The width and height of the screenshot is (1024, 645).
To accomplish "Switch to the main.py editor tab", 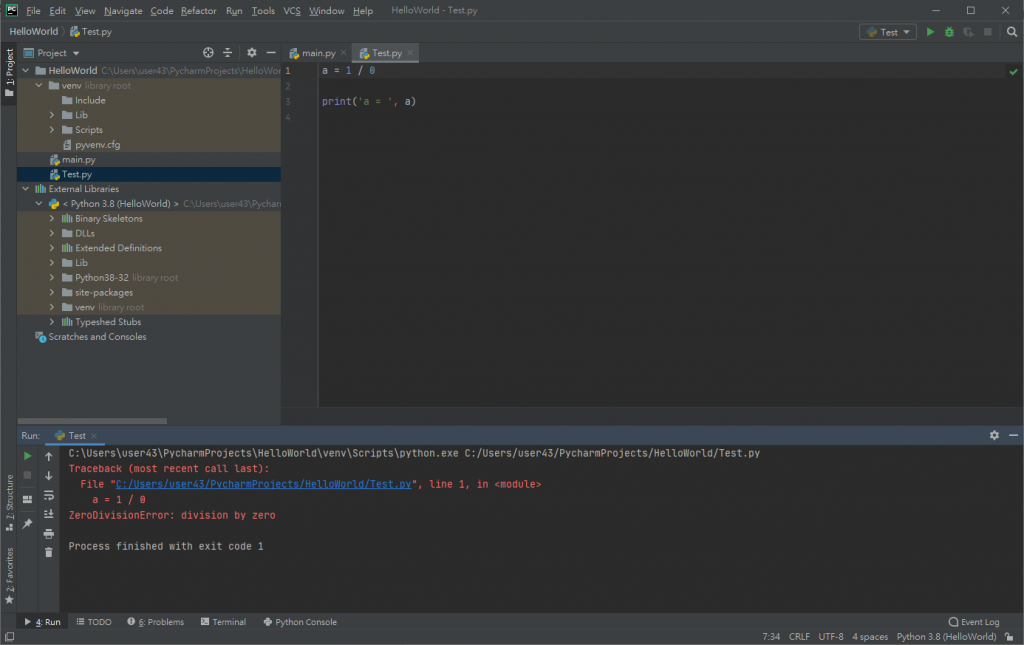I will [318, 53].
